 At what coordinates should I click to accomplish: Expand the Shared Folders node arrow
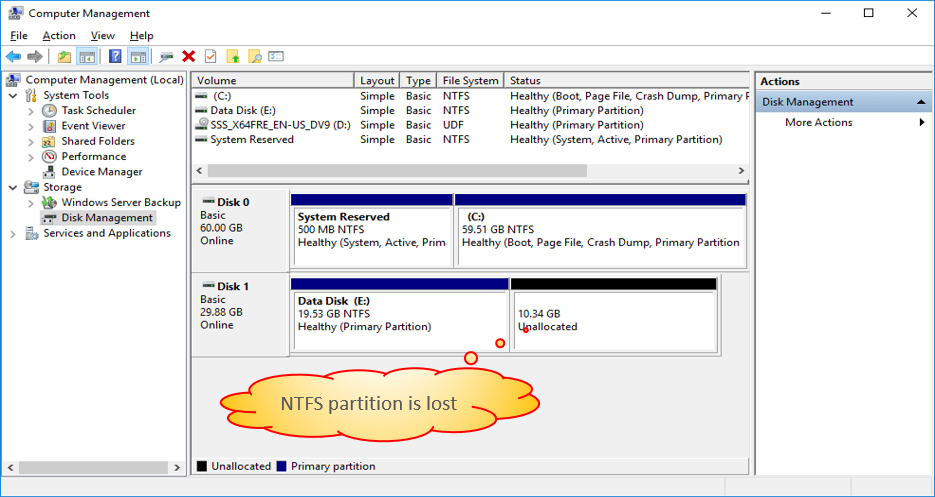[x=31, y=141]
